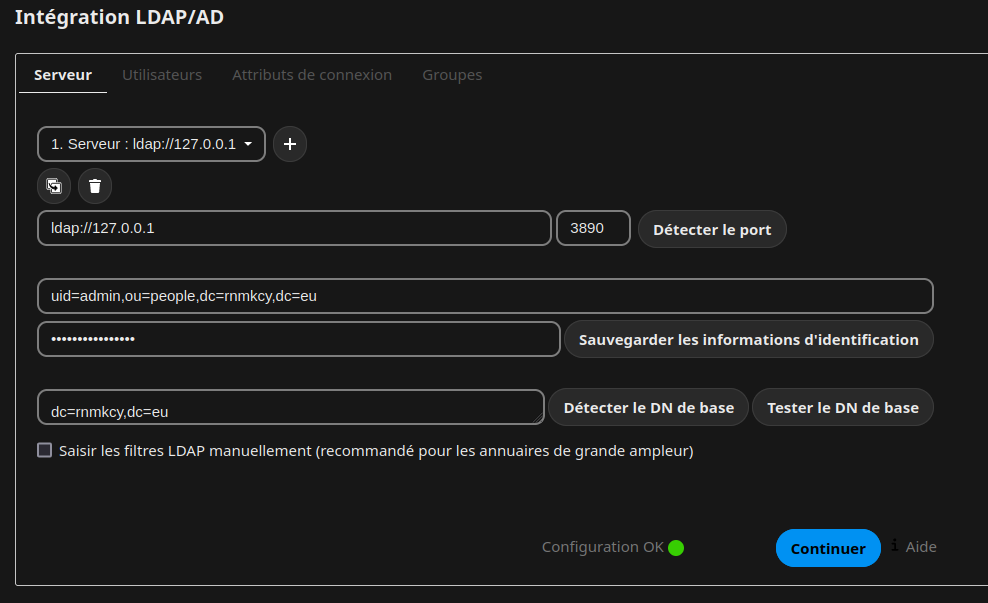988x603 pixels.
Task: Select the Serveur tab
Action: pos(63,75)
